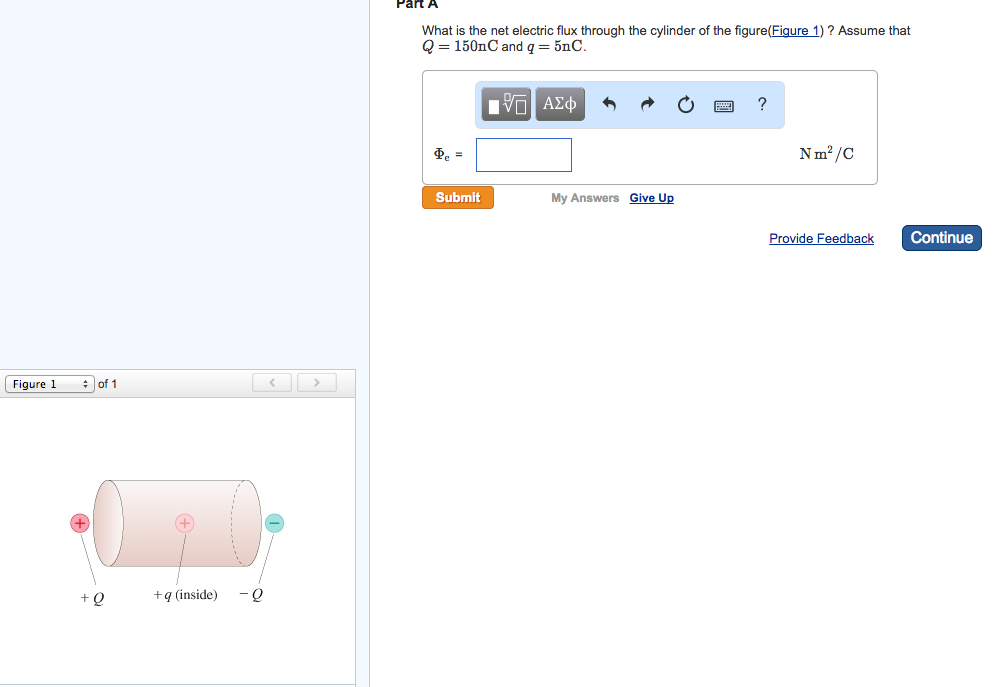Click the Give Up link

coord(651,198)
